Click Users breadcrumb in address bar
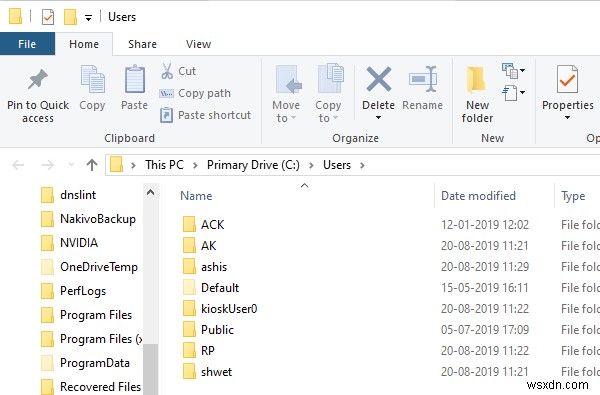 pyautogui.click(x=337, y=165)
